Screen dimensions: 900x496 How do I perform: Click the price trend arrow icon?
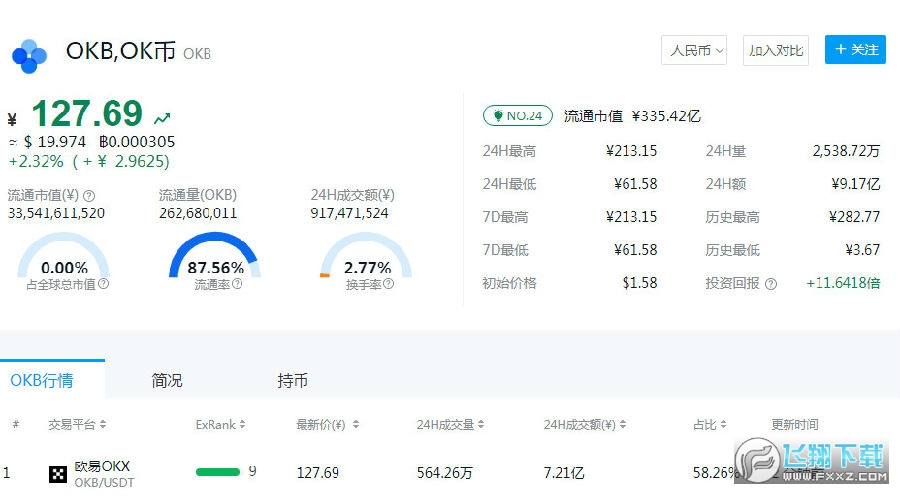pyautogui.click(x=162, y=118)
